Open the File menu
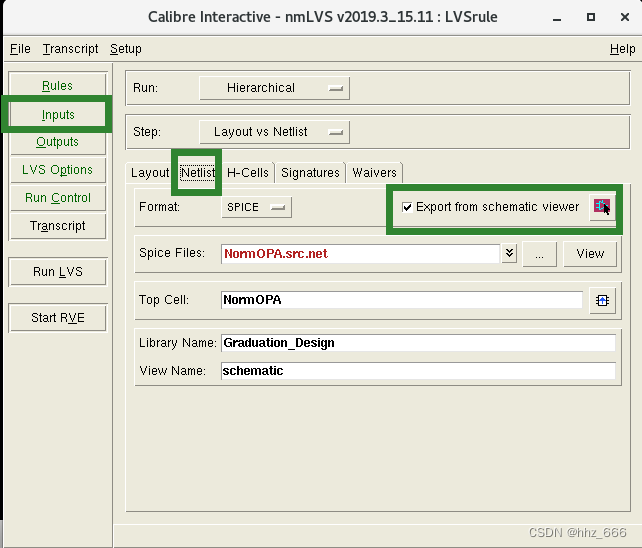 tap(20, 49)
